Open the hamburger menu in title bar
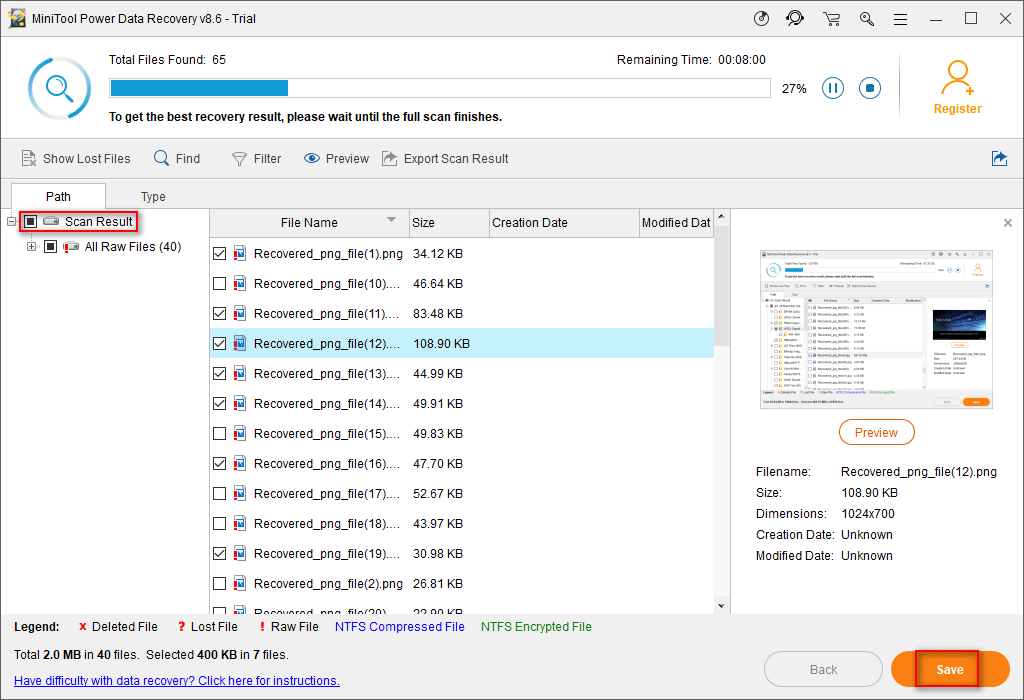Screen dimensions: 1024x700 point(901,18)
